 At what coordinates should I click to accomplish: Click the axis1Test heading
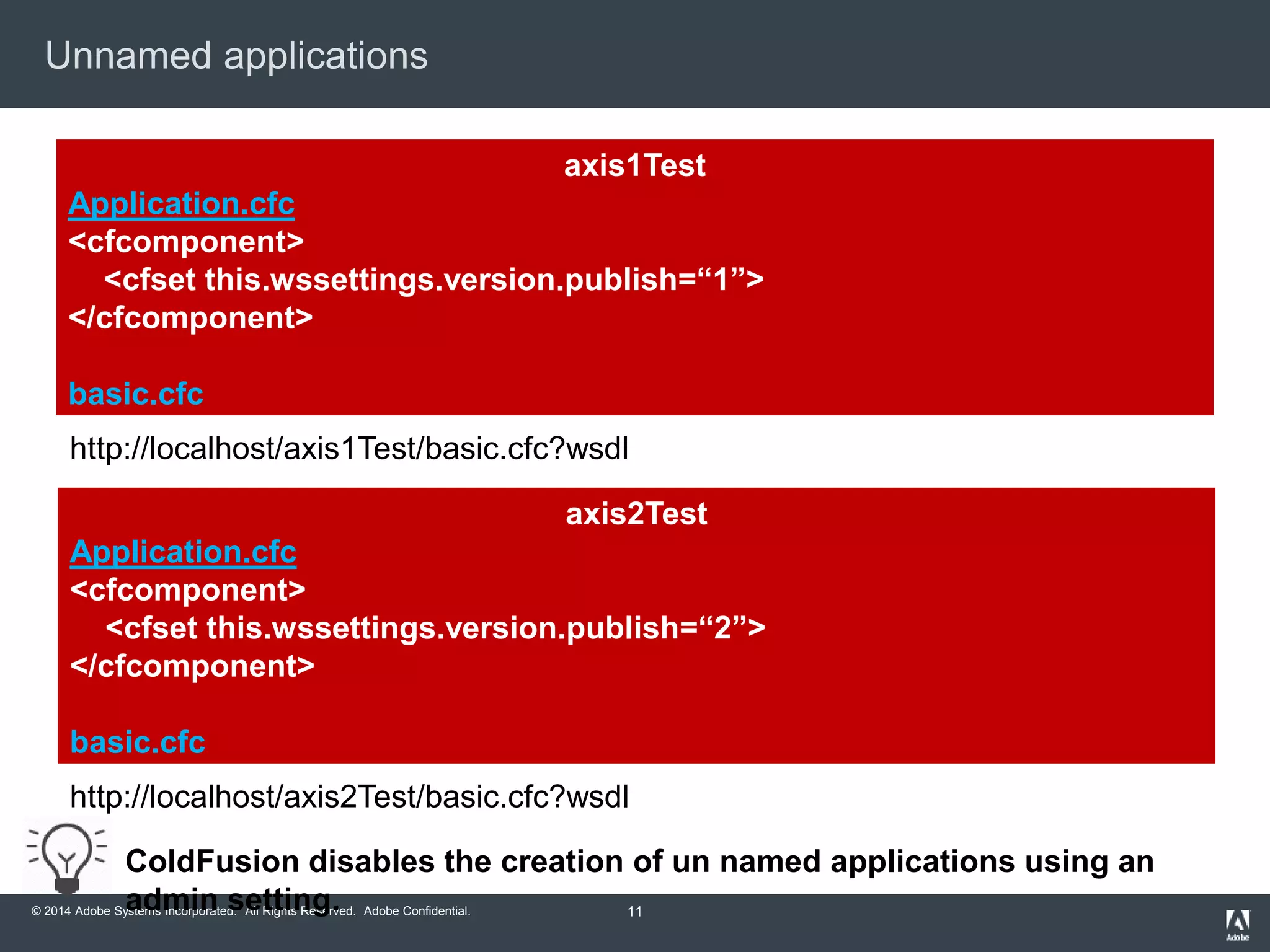point(634,165)
